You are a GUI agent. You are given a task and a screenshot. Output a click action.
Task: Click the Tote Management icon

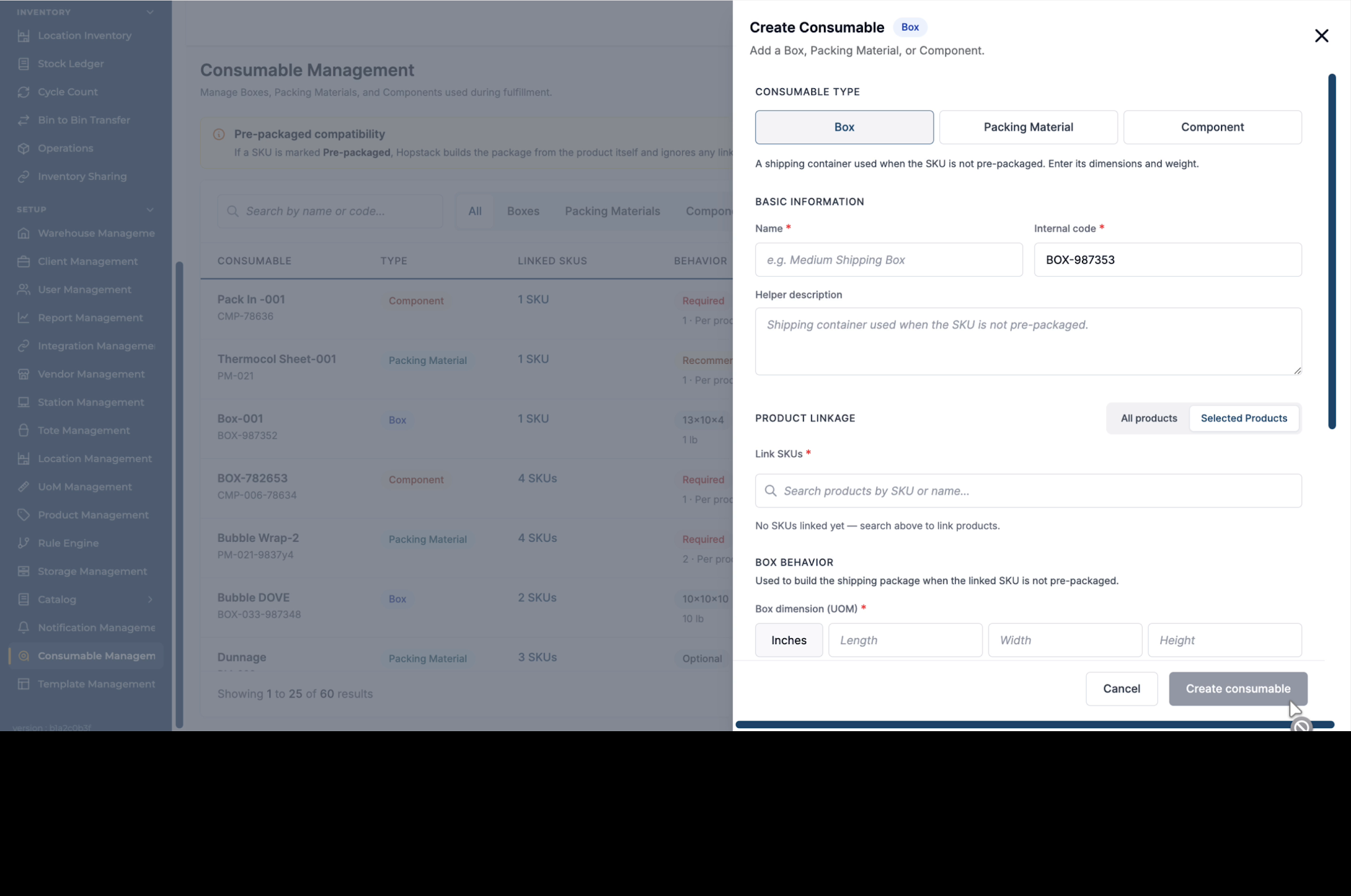pos(24,431)
